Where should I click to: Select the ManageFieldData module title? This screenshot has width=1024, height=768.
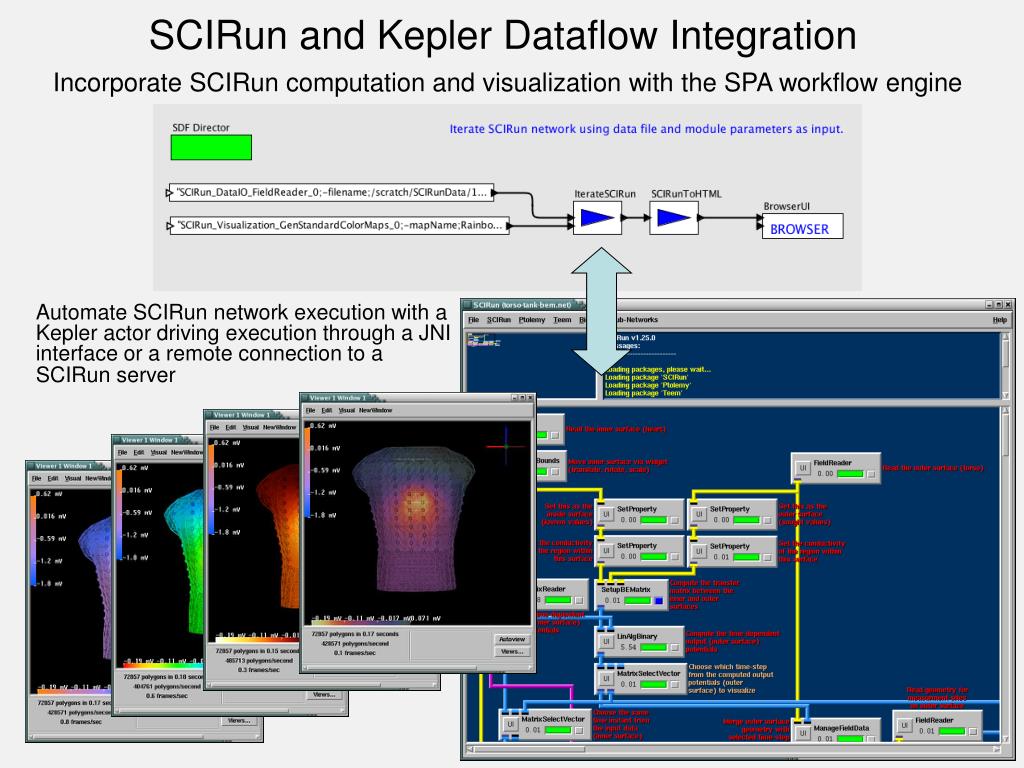coord(841,728)
